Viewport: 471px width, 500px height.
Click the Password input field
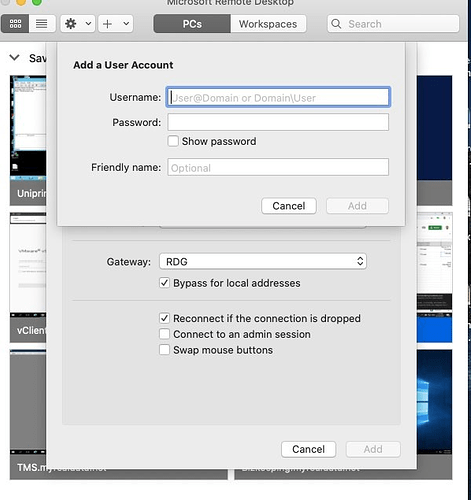click(278, 122)
